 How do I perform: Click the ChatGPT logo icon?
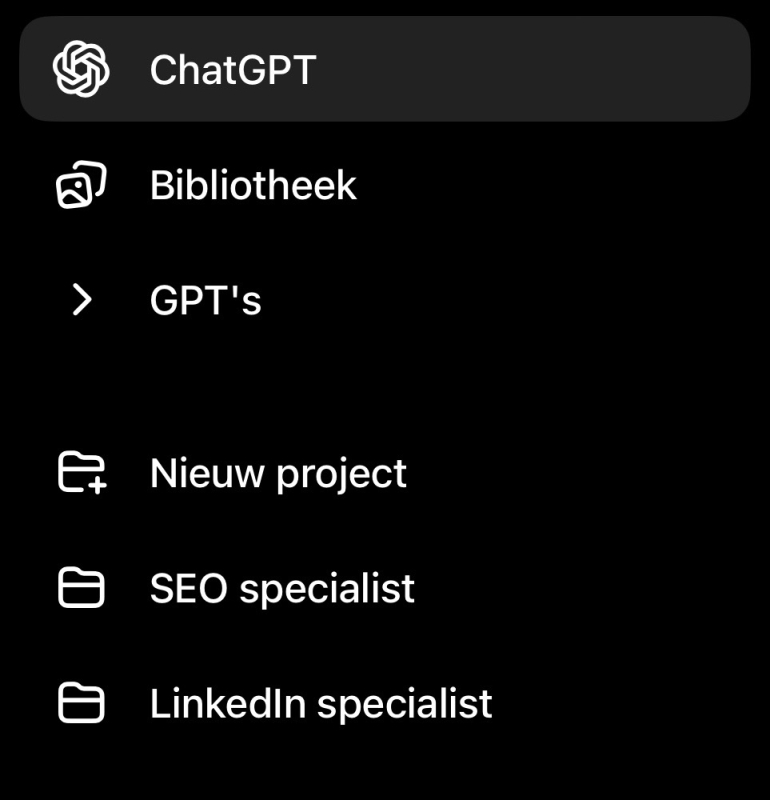pyautogui.click(x=81, y=69)
